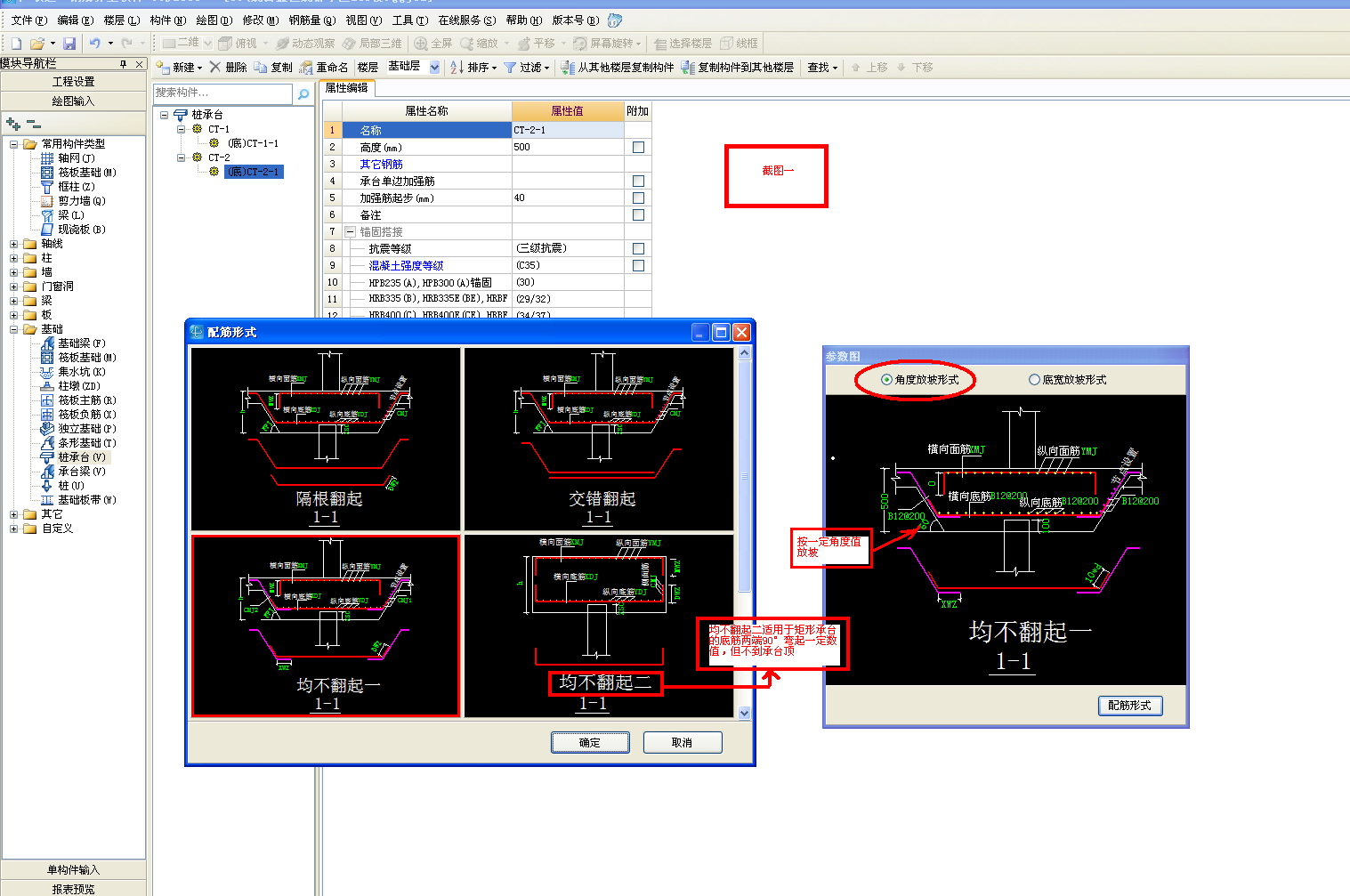The image size is (1350, 896).
Task: Click the collapse-all minus icon in navigation bar
Action: click(34, 124)
